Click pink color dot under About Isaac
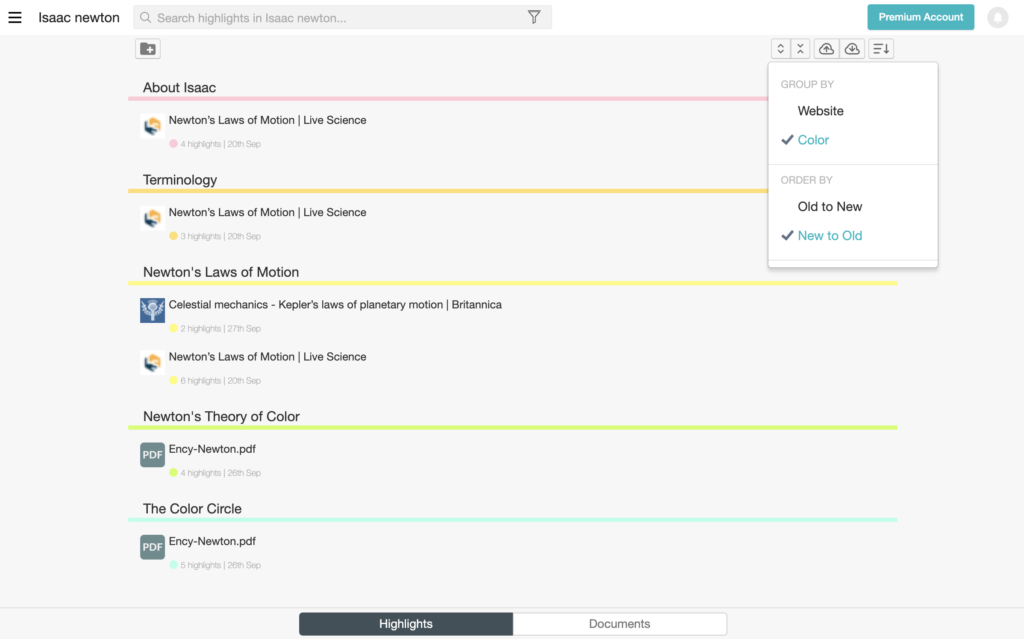Viewport: 1024px width, 639px height. (173, 144)
